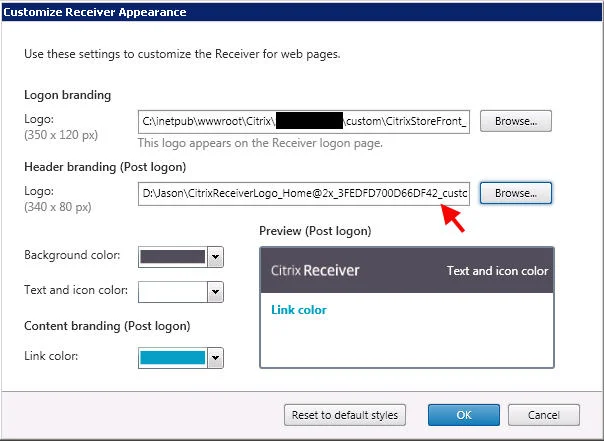The image size is (604, 441).
Task: Click Browse for the Logon branding logo
Action: click(x=516, y=121)
